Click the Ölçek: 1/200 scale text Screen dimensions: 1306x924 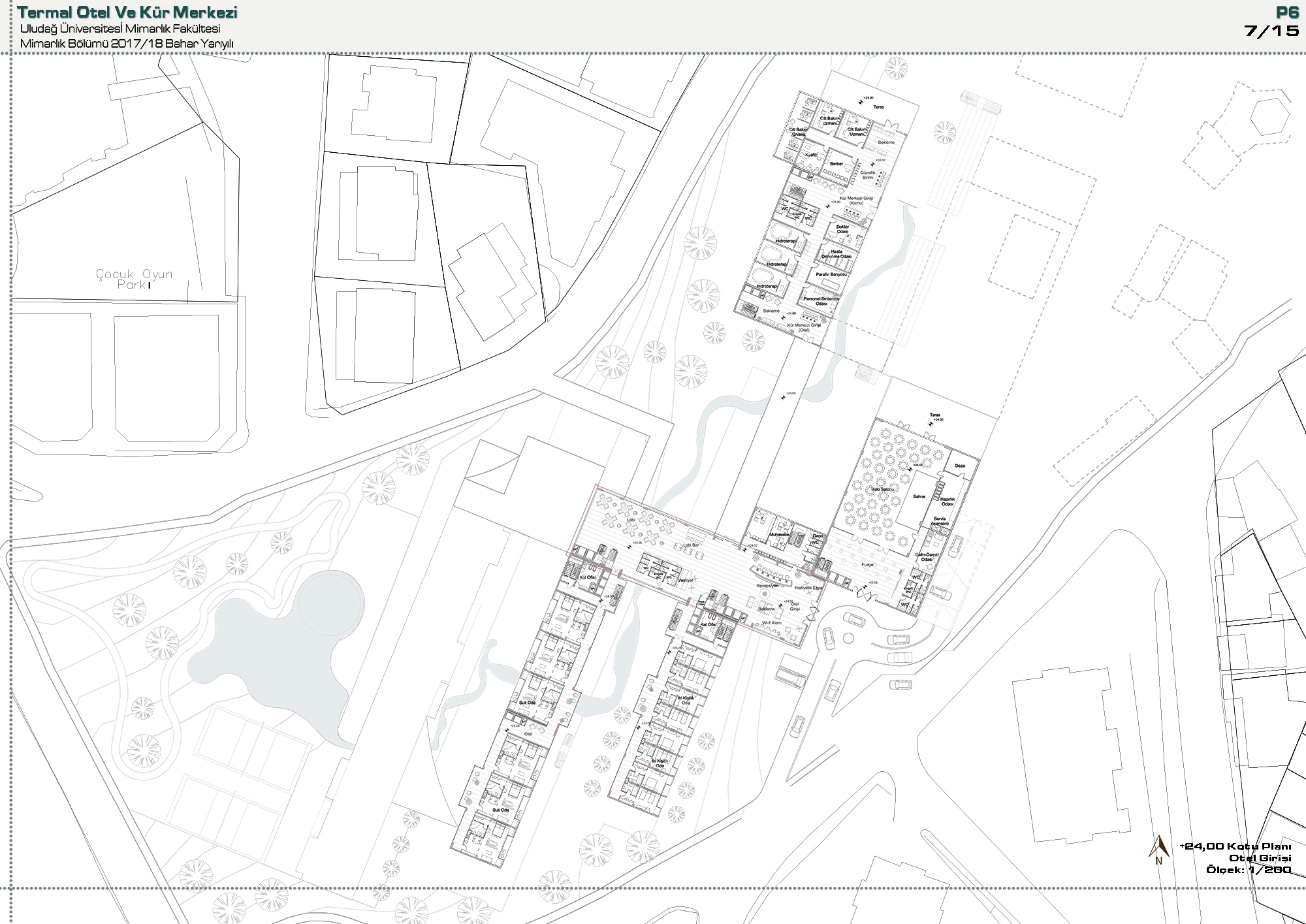tap(1249, 870)
